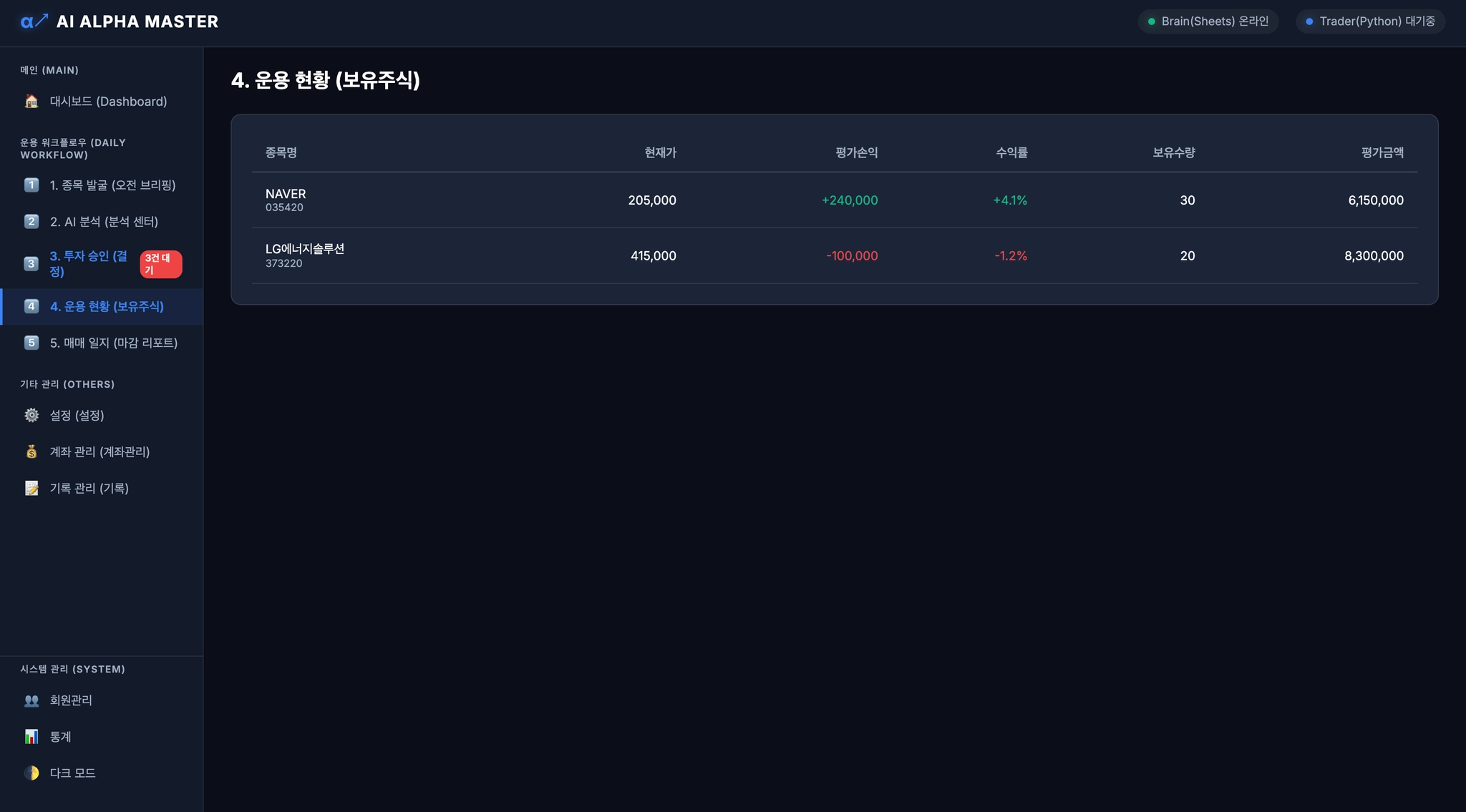Click the people icon for 회원관리
The width and height of the screenshot is (1466, 812).
[31, 700]
